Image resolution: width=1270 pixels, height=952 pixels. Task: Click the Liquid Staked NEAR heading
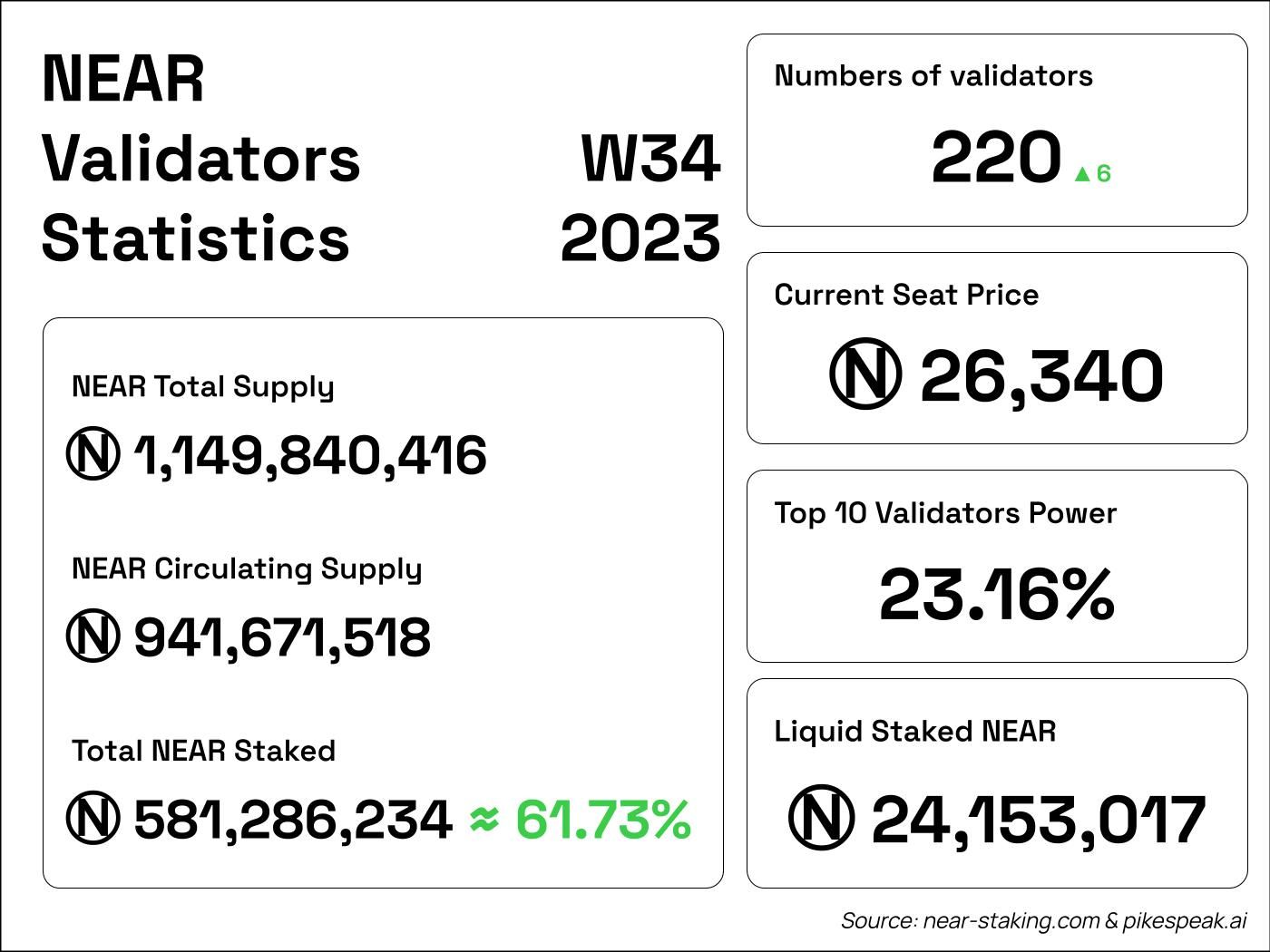[915, 731]
